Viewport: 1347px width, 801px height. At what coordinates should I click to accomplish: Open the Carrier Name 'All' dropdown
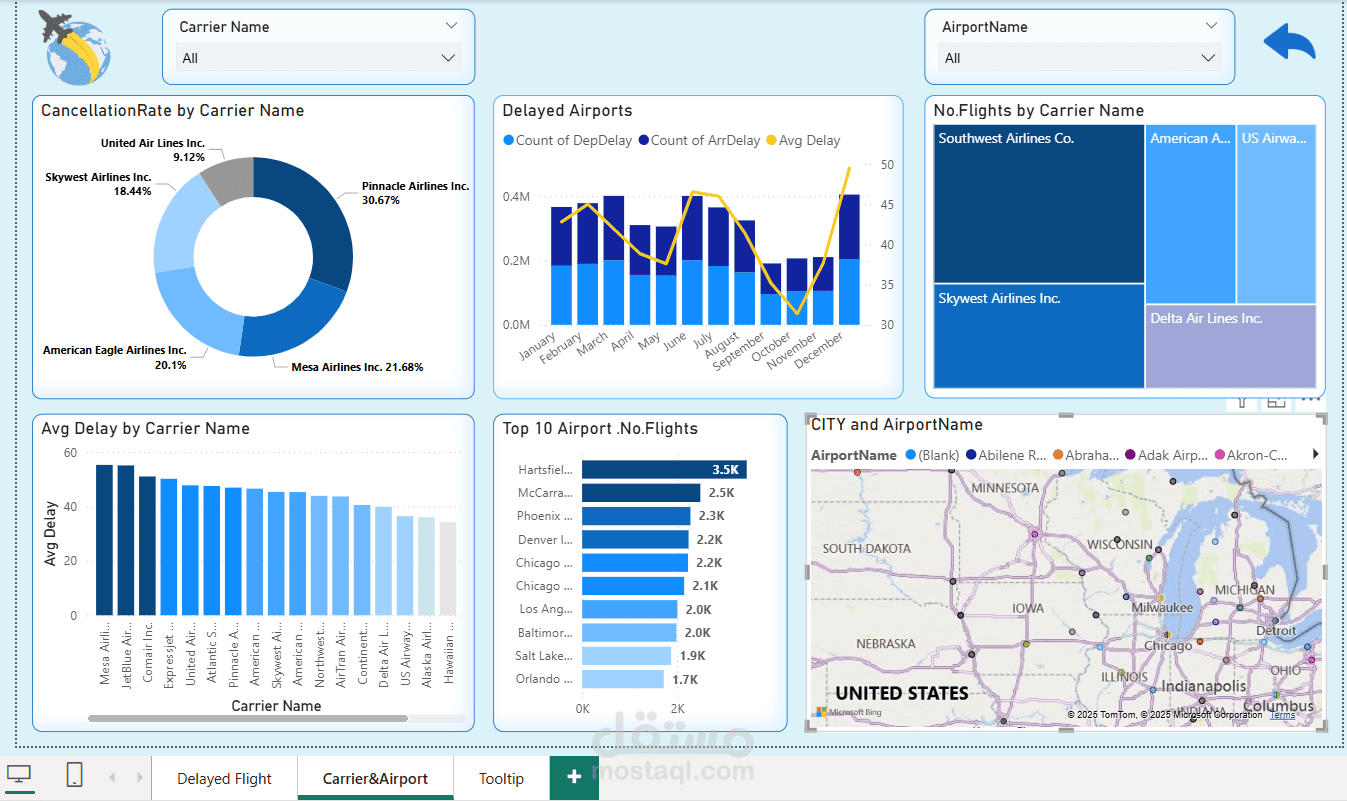318,58
